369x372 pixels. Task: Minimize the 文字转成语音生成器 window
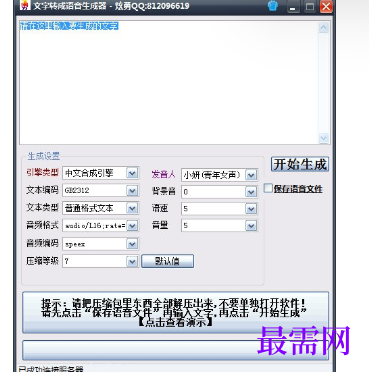293,7
